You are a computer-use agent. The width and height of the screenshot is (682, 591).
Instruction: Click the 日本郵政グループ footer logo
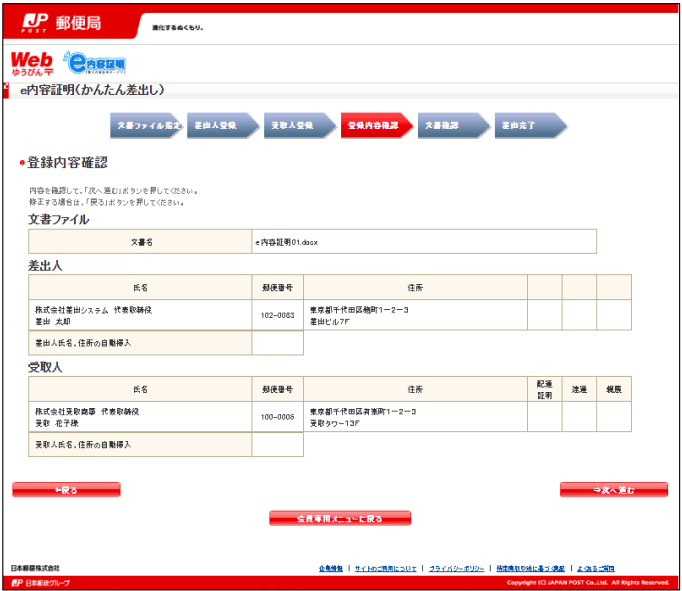[40, 583]
